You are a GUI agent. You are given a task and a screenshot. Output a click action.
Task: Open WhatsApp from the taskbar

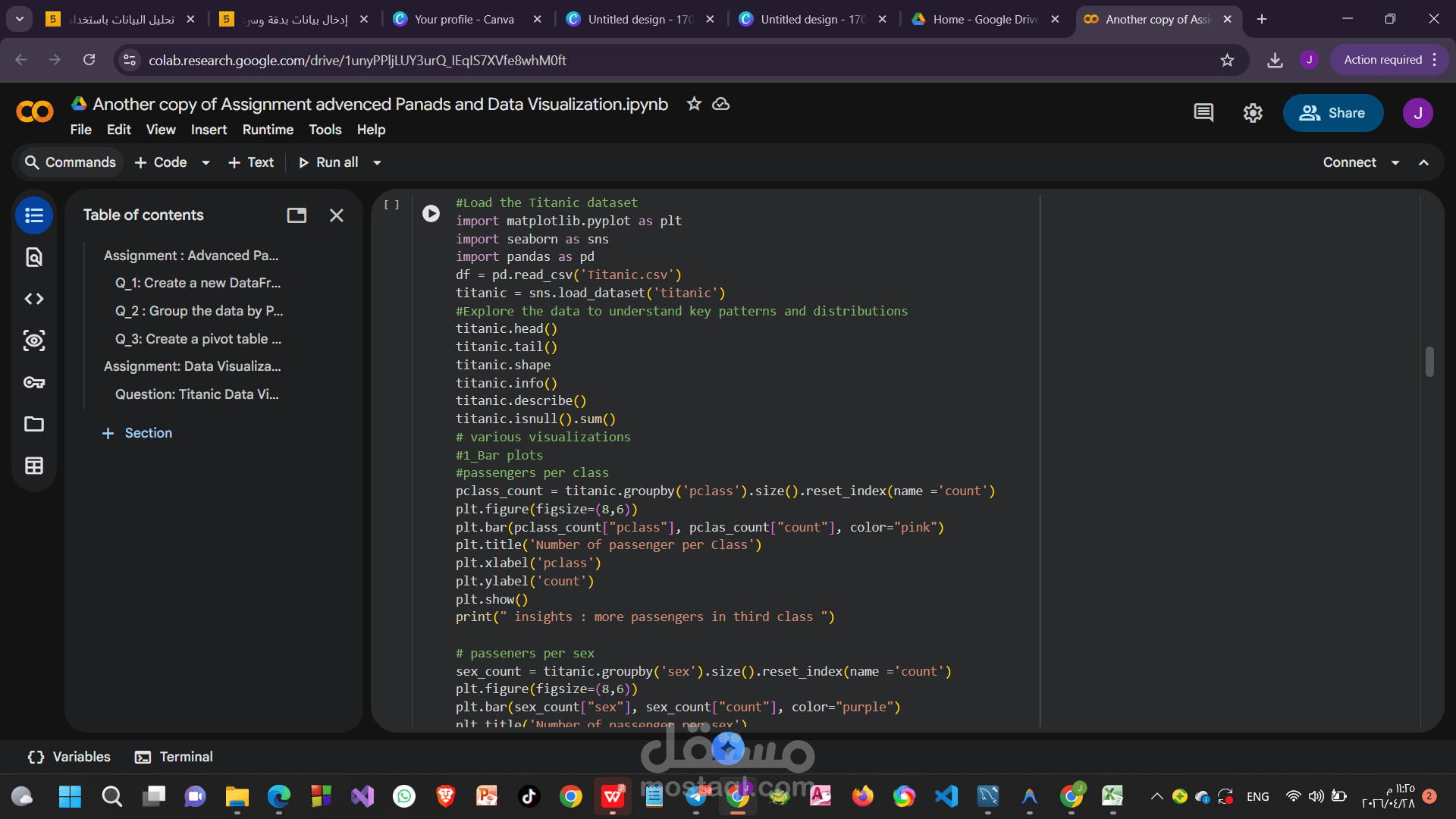pyautogui.click(x=404, y=796)
